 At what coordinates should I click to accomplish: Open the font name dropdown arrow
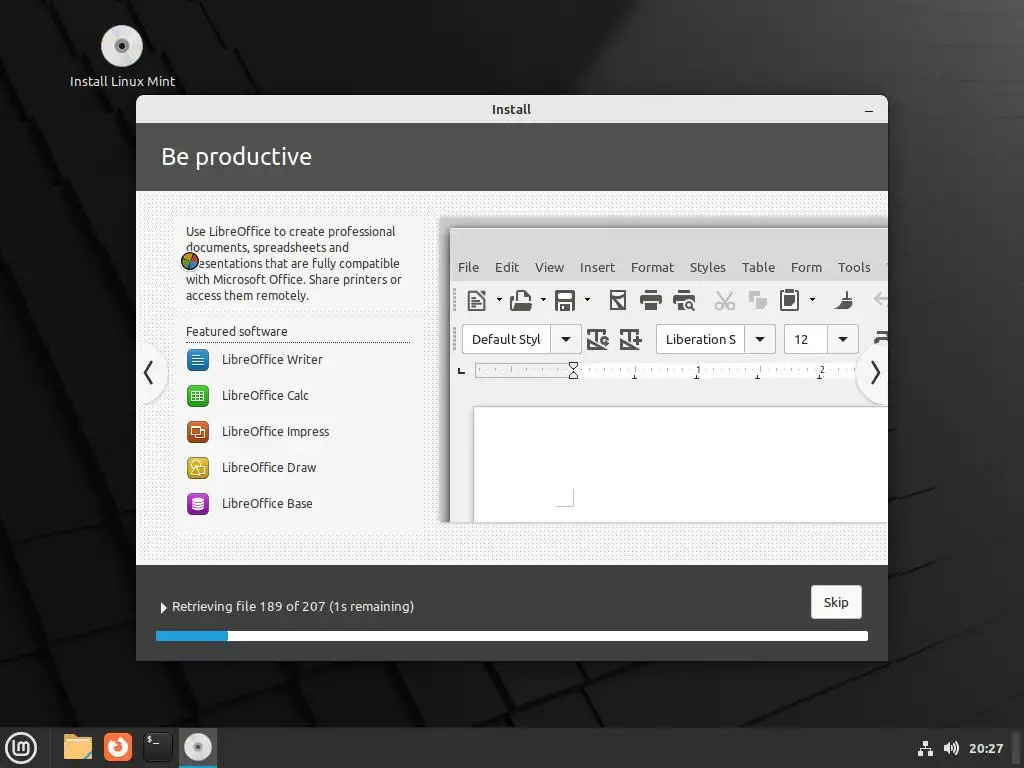pos(760,340)
